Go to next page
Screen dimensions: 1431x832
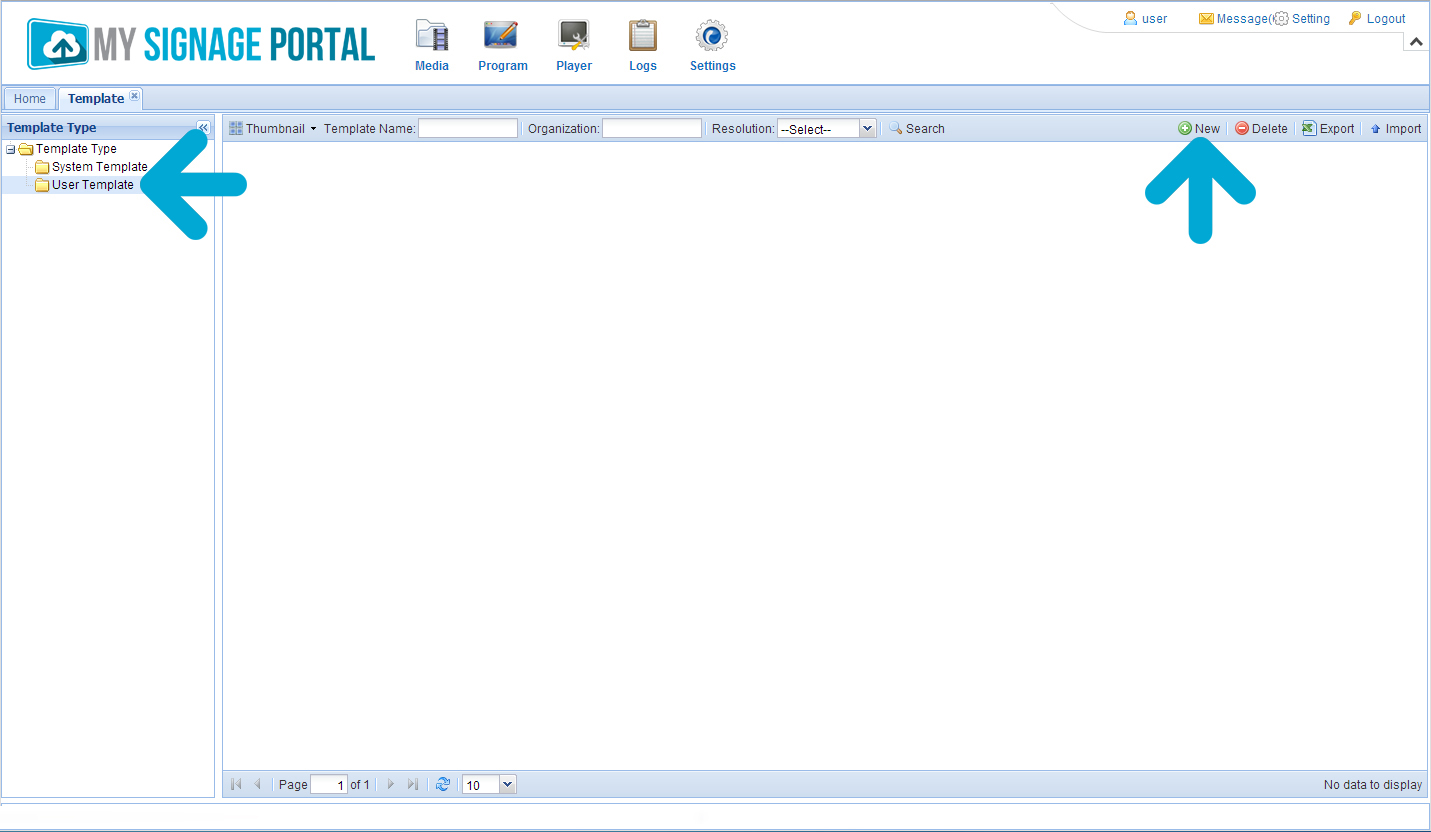point(391,785)
